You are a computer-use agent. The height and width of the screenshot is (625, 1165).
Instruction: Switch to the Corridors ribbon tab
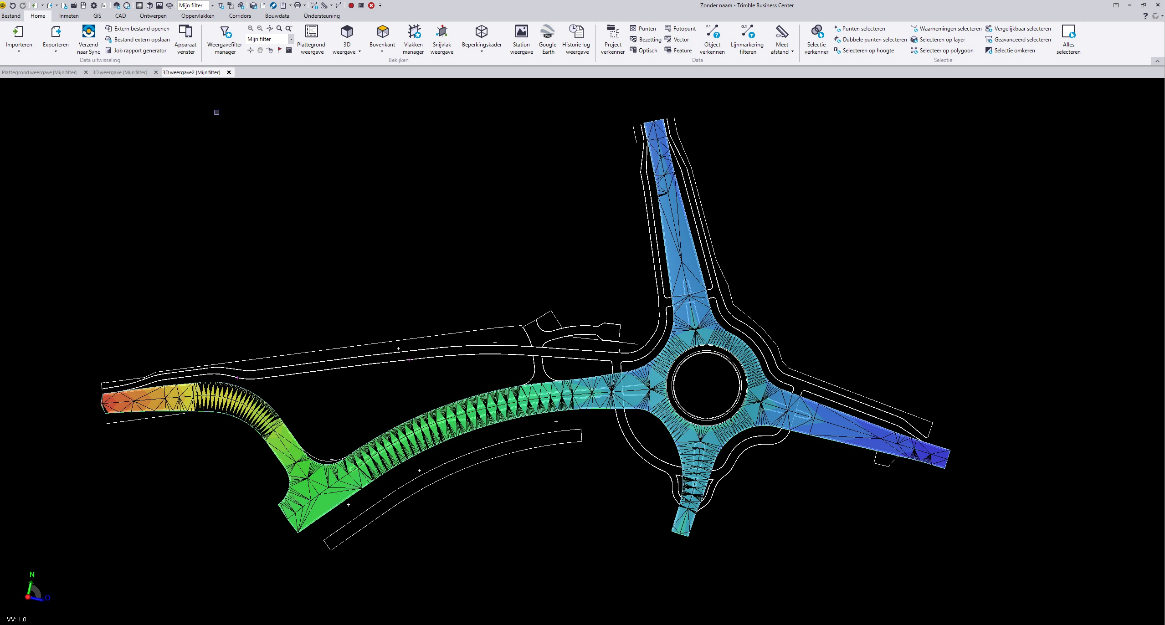click(x=240, y=16)
